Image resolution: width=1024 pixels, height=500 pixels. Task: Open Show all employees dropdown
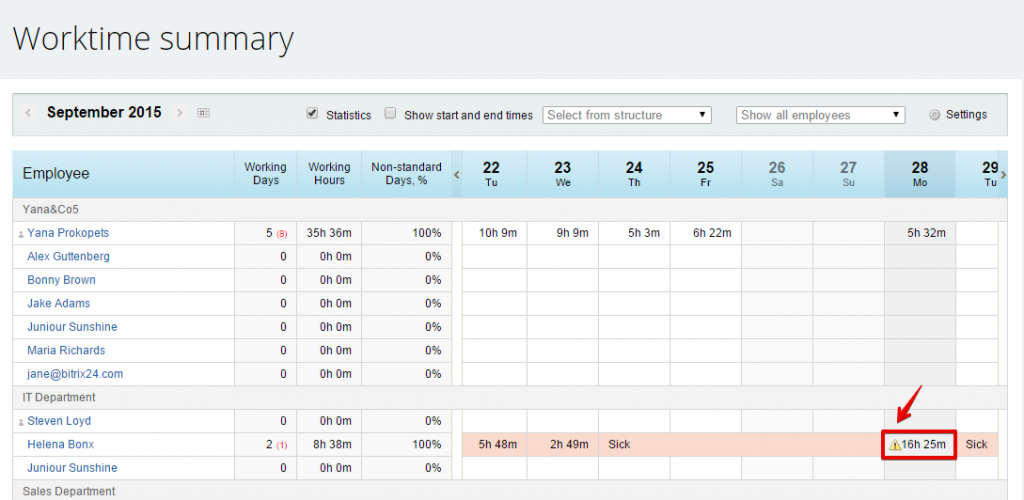pos(820,115)
